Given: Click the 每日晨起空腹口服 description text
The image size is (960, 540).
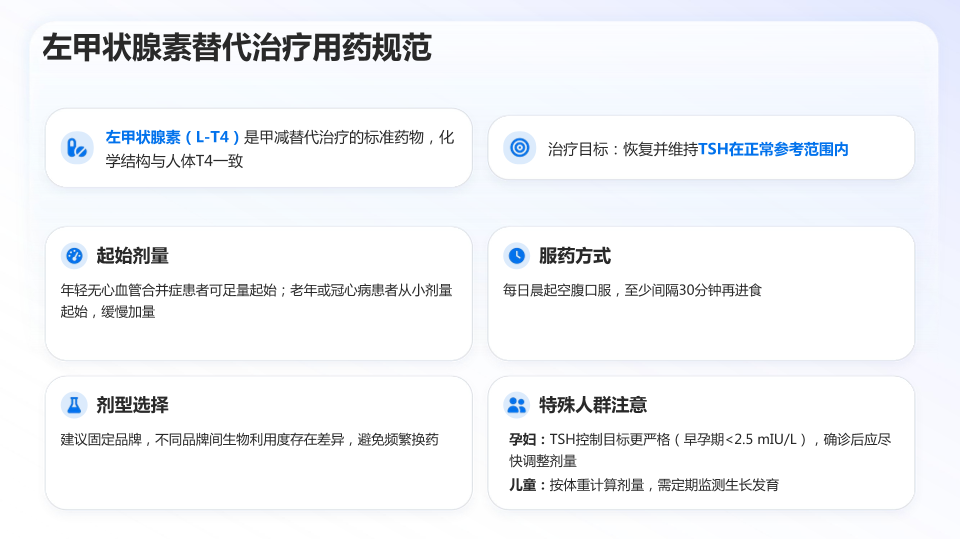Looking at the screenshot, I should 632,290.
